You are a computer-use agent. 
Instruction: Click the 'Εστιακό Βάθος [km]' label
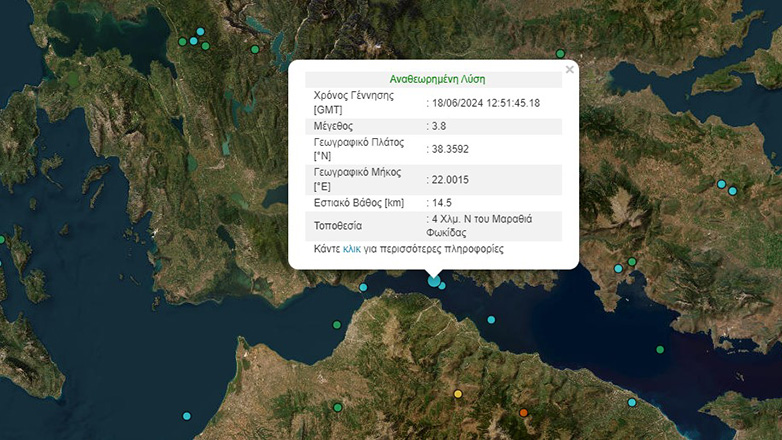(359, 203)
